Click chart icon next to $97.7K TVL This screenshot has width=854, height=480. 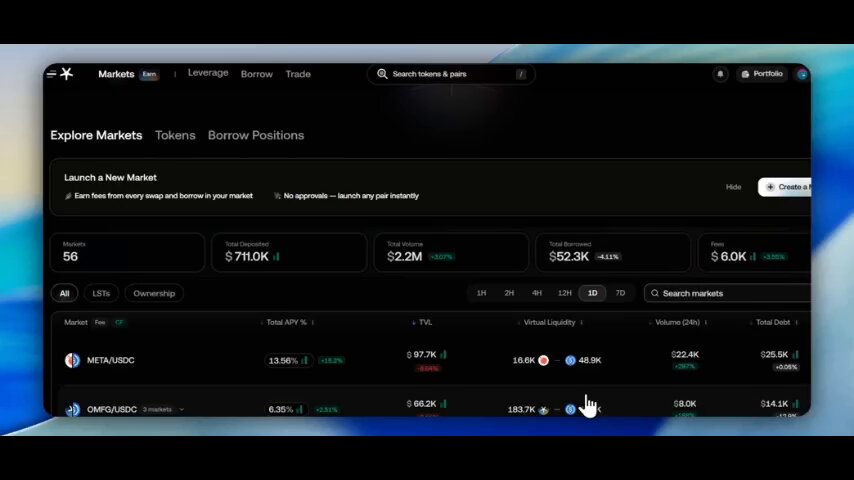tap(443, 355)
